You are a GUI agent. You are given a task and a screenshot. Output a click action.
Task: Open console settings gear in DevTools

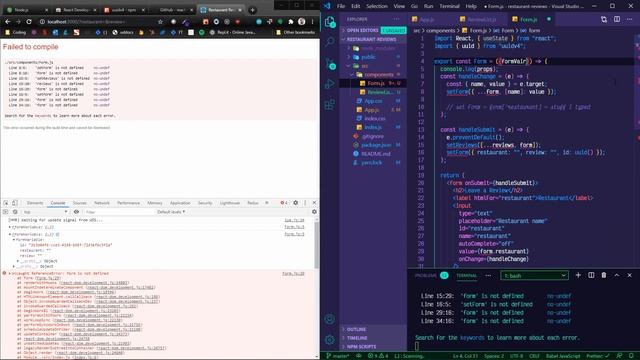[314, 212]
